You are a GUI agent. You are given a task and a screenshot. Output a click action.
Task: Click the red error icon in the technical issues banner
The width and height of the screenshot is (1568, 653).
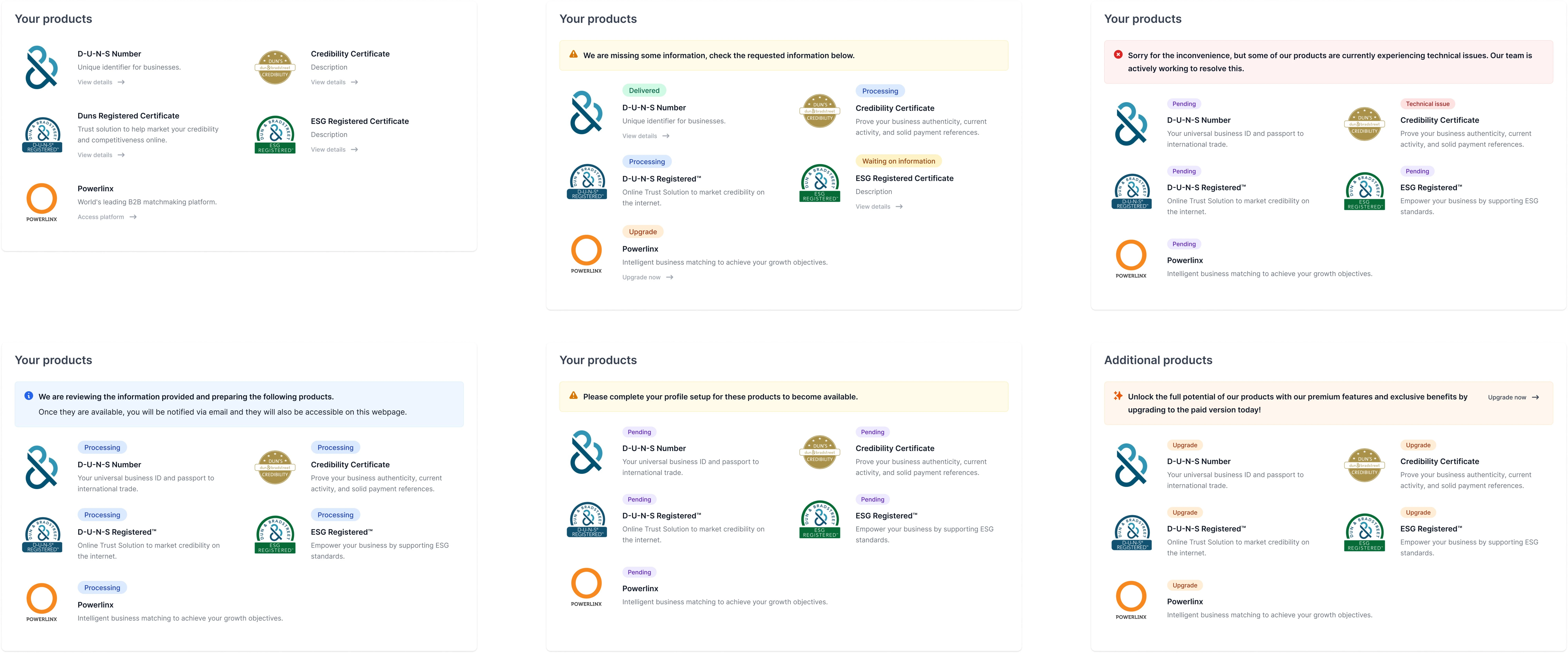[1118, 54]
